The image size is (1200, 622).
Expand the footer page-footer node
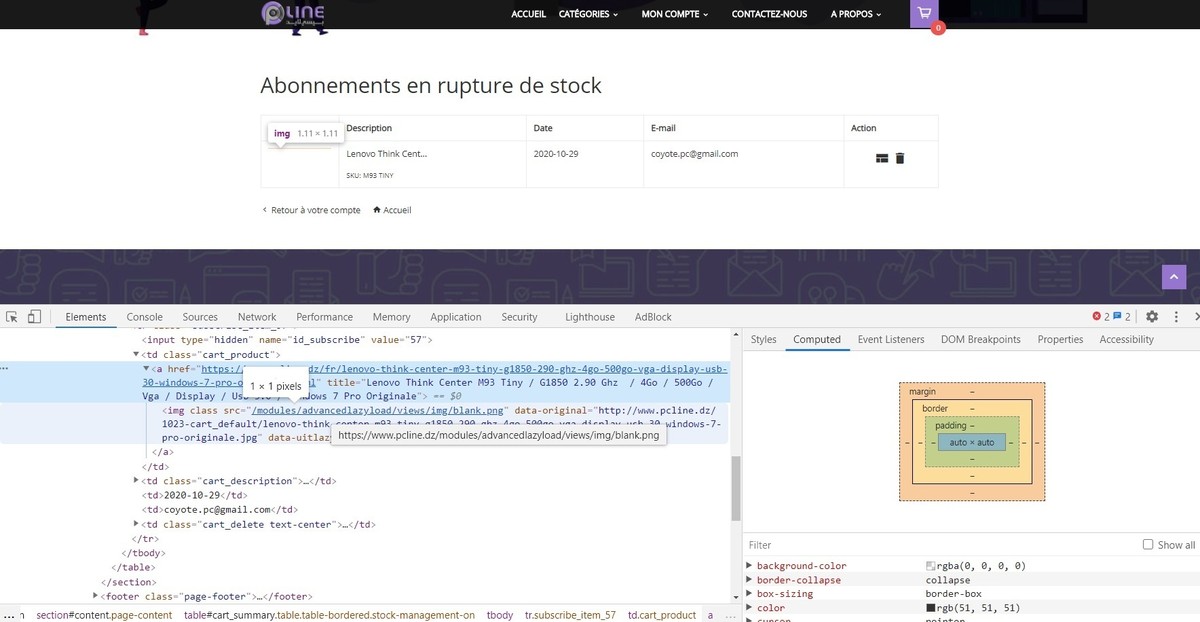coord(97,596)
